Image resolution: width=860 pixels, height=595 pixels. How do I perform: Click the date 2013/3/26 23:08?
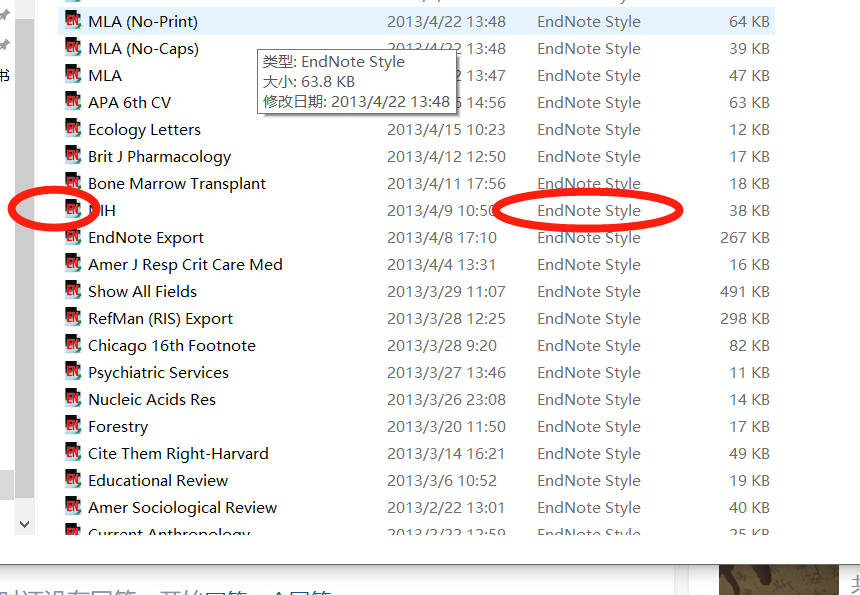[x=446, y=399]
